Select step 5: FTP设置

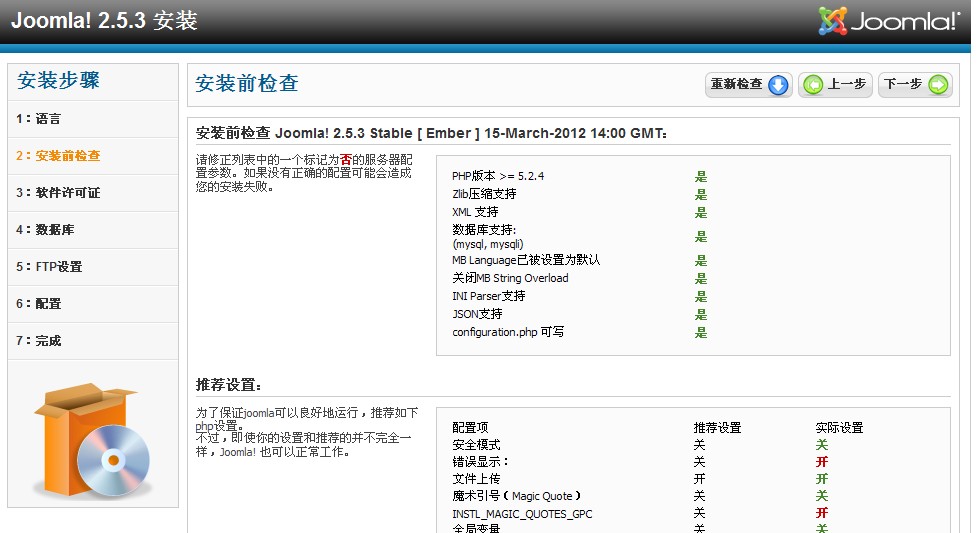93,267
